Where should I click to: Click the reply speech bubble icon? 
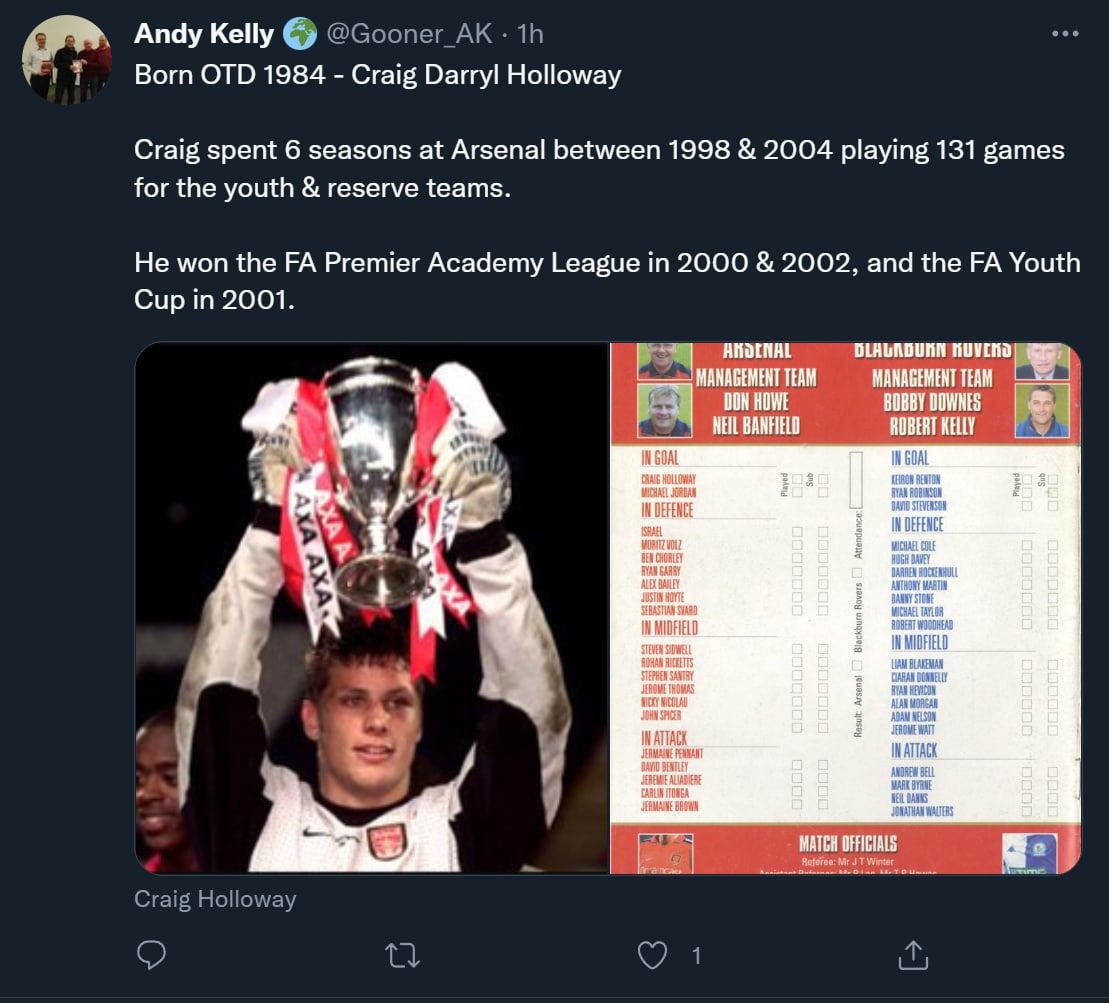pyautogui.click(x=151, y=956)
